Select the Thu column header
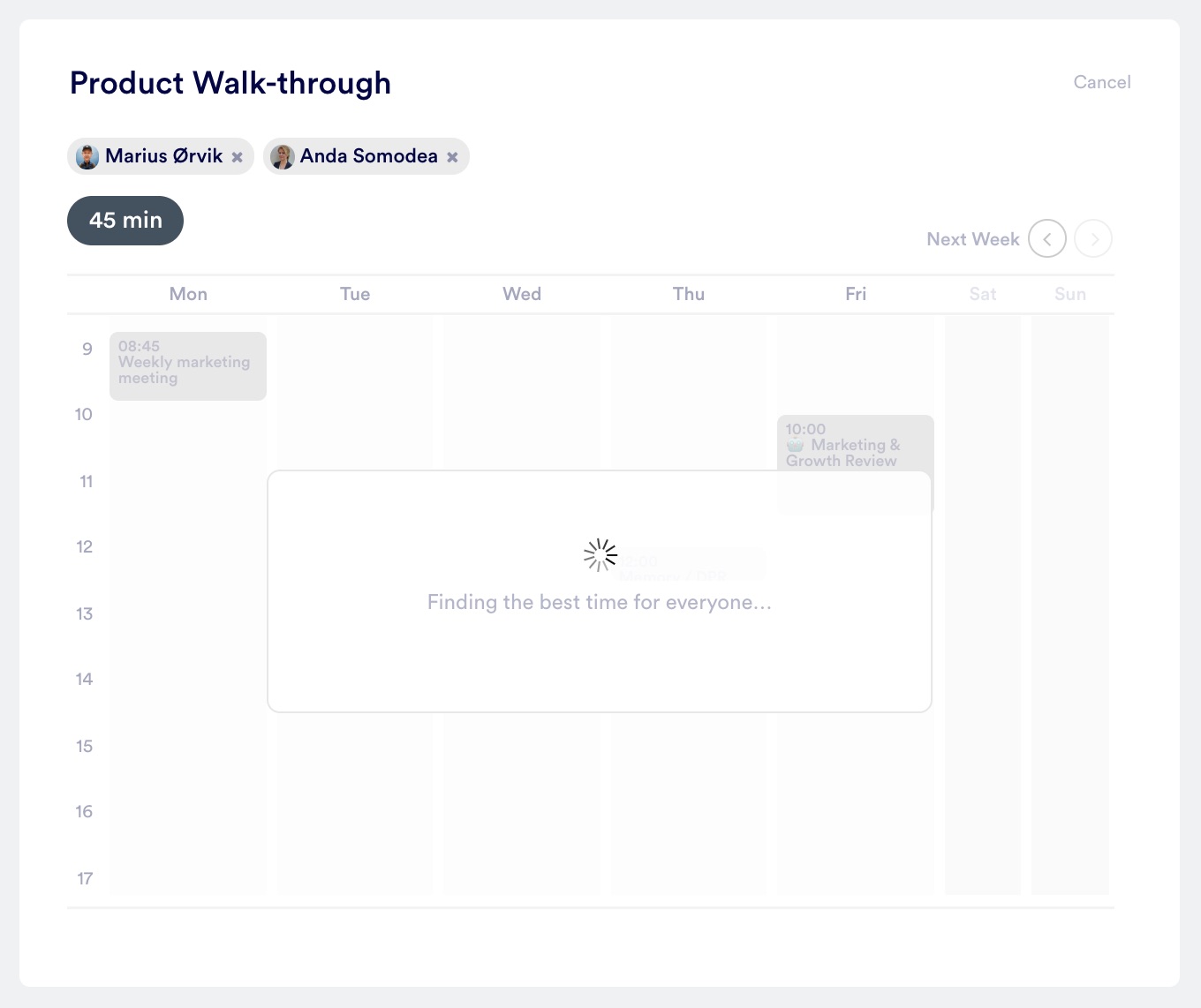 [689, 294]
